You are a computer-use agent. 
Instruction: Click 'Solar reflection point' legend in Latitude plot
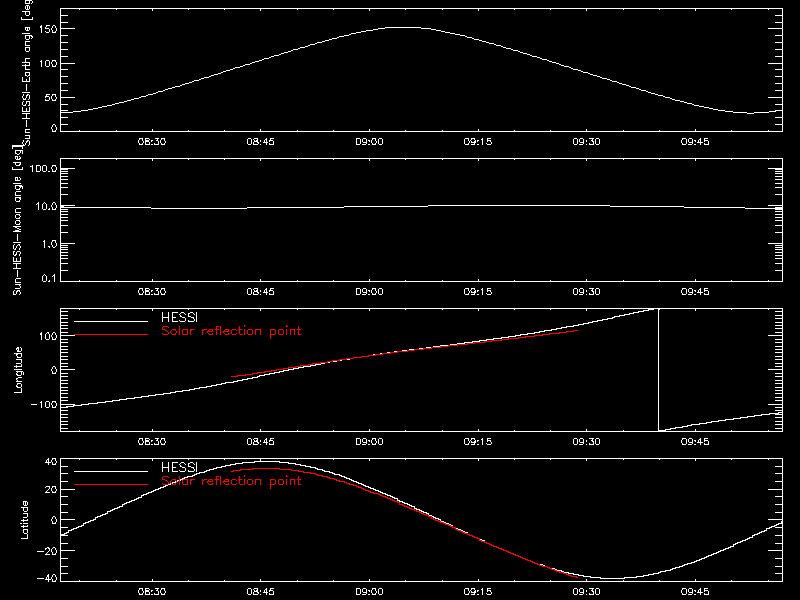[x=231, y=481]
